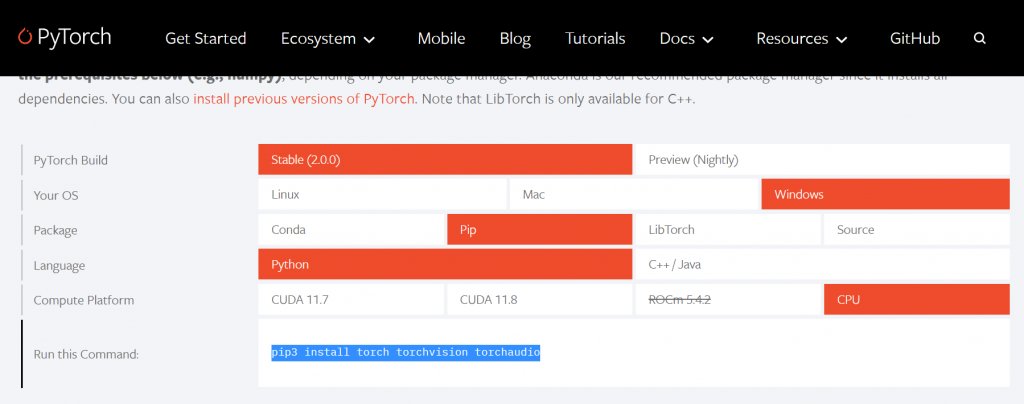Select the Stable (2.0.0) build
Screen dimensions: 1024x404
[445, 159]
